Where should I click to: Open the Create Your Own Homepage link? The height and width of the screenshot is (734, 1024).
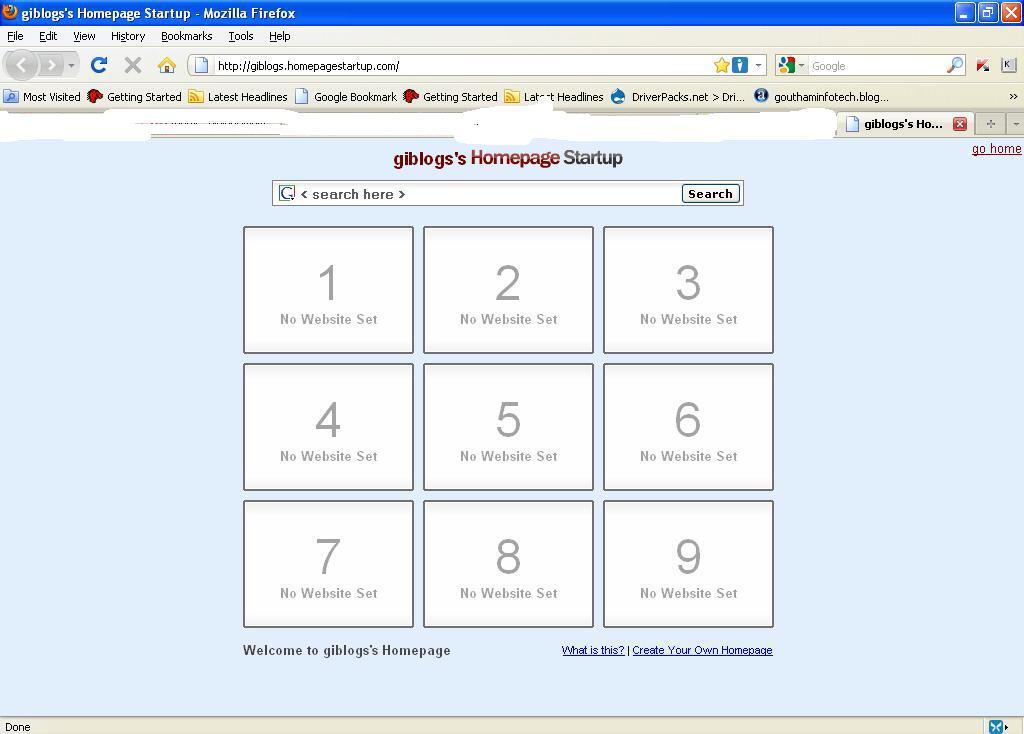(702, 650)
